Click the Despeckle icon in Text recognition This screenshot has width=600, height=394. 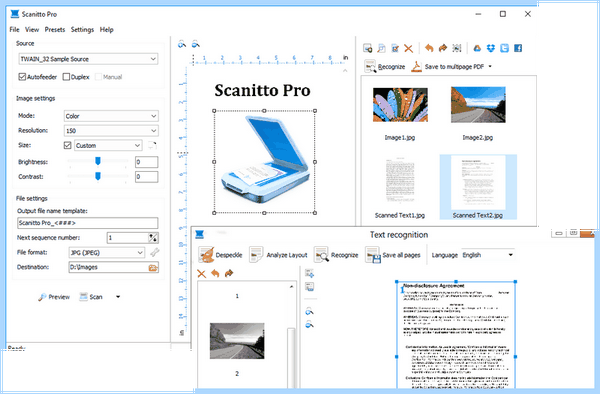pos(206,255)
